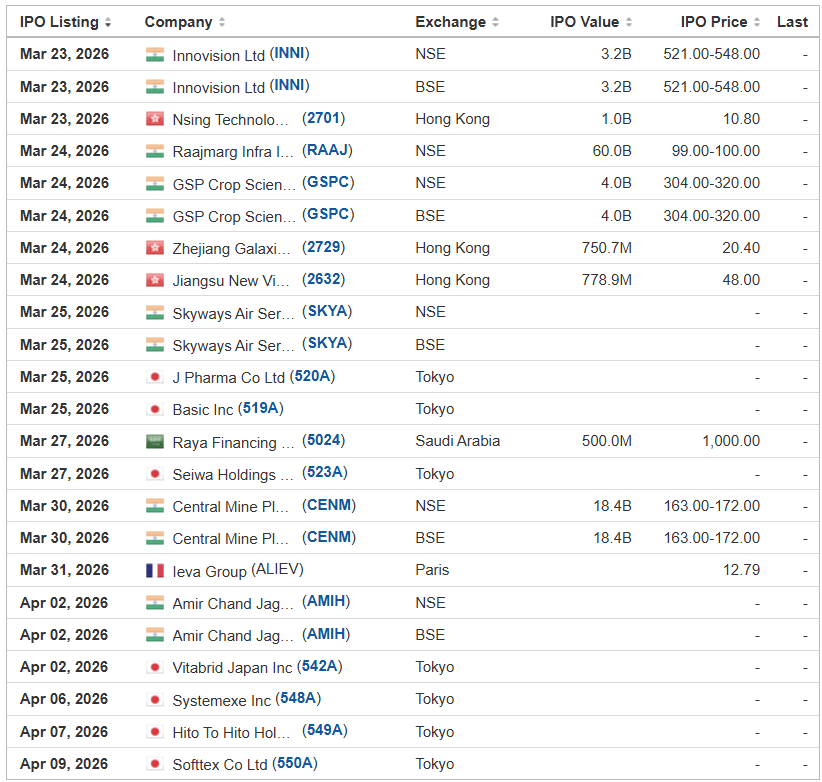This screenshot has width=822, height=782.
Task: Click the Last column header
Action: point(792,22)
